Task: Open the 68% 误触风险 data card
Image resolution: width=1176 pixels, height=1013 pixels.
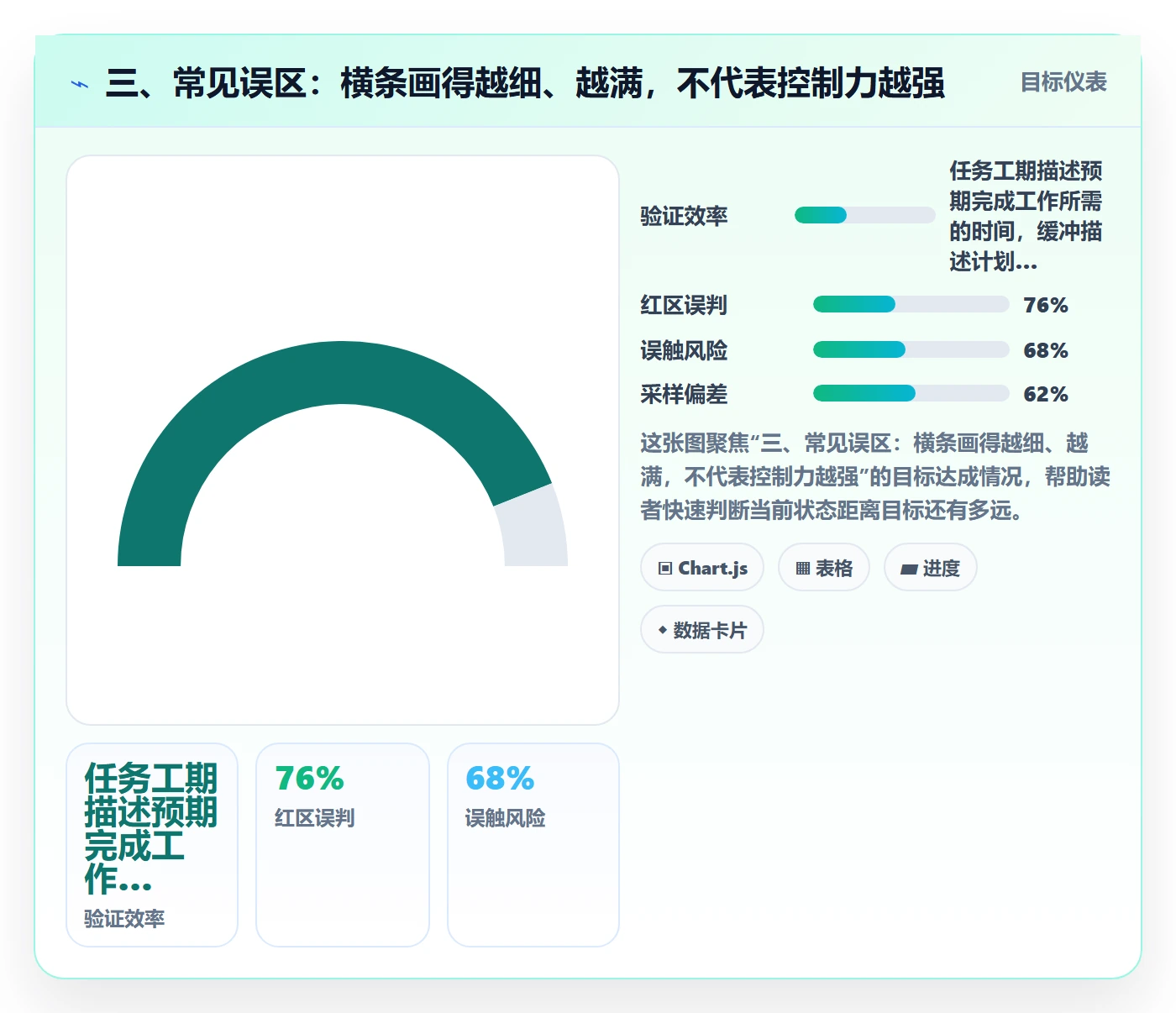Action: [533, 845]
